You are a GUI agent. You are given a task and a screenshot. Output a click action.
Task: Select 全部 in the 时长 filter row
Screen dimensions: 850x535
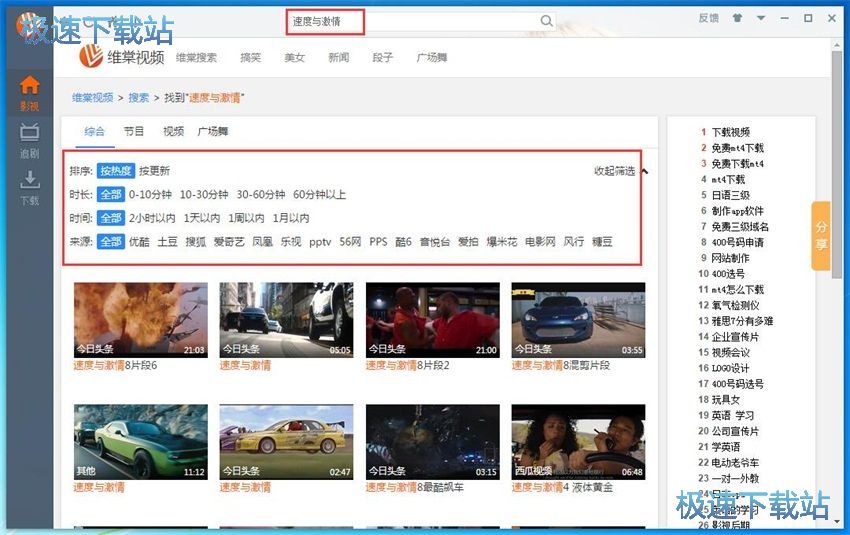pyautogui.click(x=111, y=195)
